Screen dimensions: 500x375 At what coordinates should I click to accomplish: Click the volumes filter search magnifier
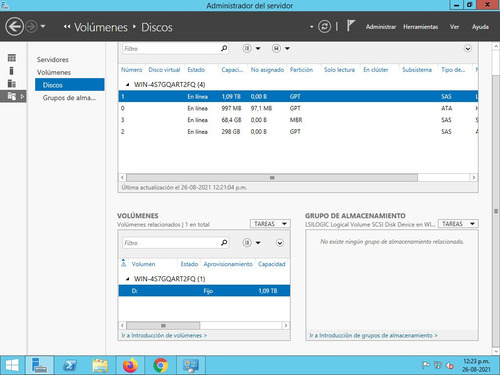point(224,243)
